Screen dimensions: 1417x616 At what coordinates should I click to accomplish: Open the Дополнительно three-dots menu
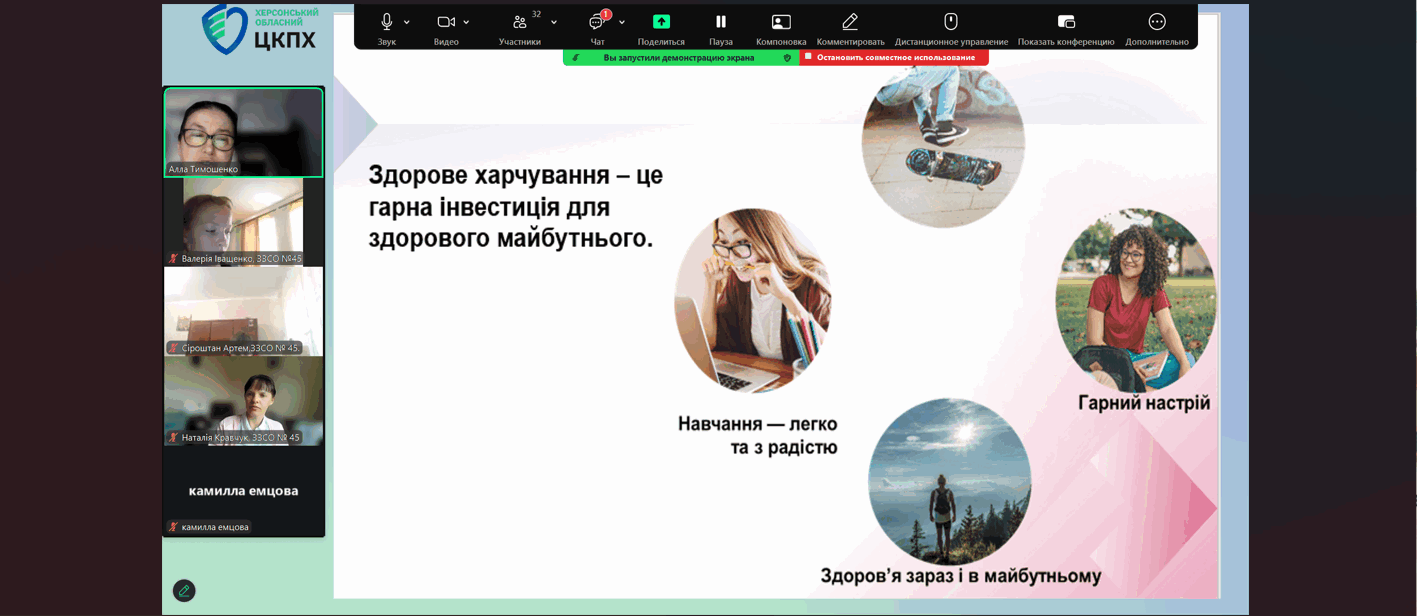coord(1157,22)
